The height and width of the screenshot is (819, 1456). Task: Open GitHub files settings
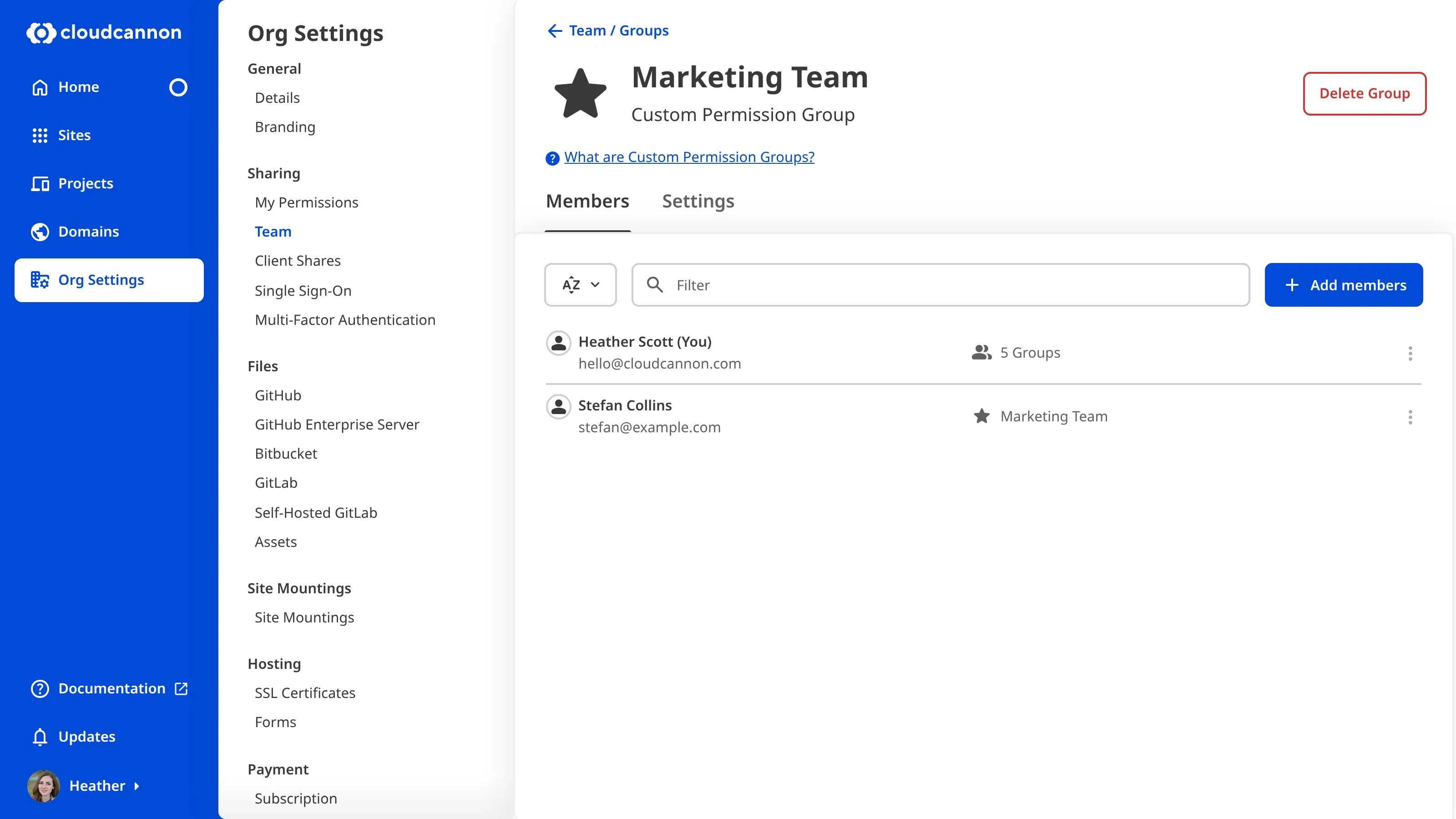pos(278,395)
